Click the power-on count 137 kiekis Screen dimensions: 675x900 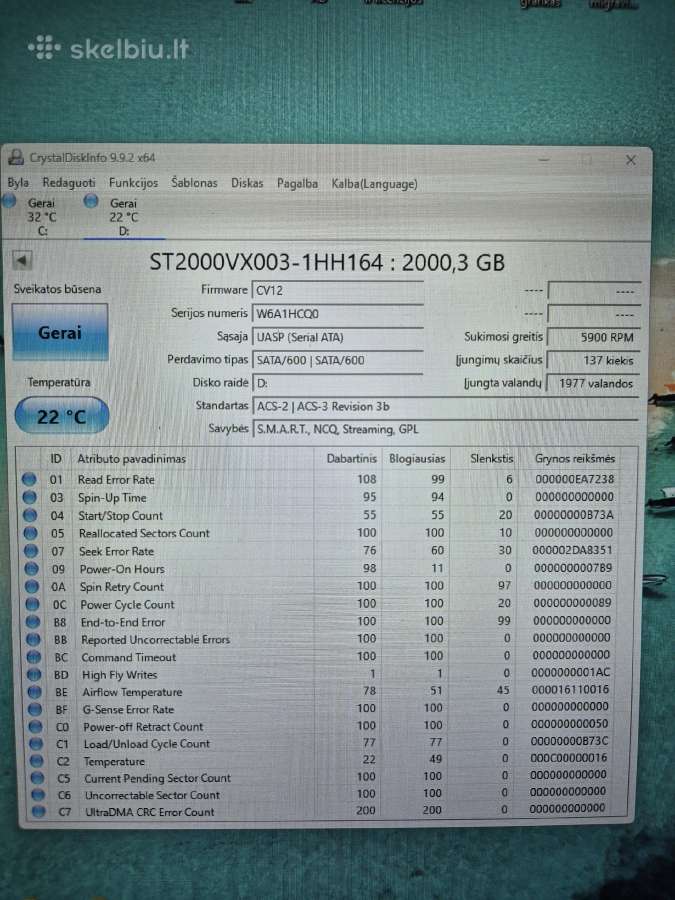point(593,360)
